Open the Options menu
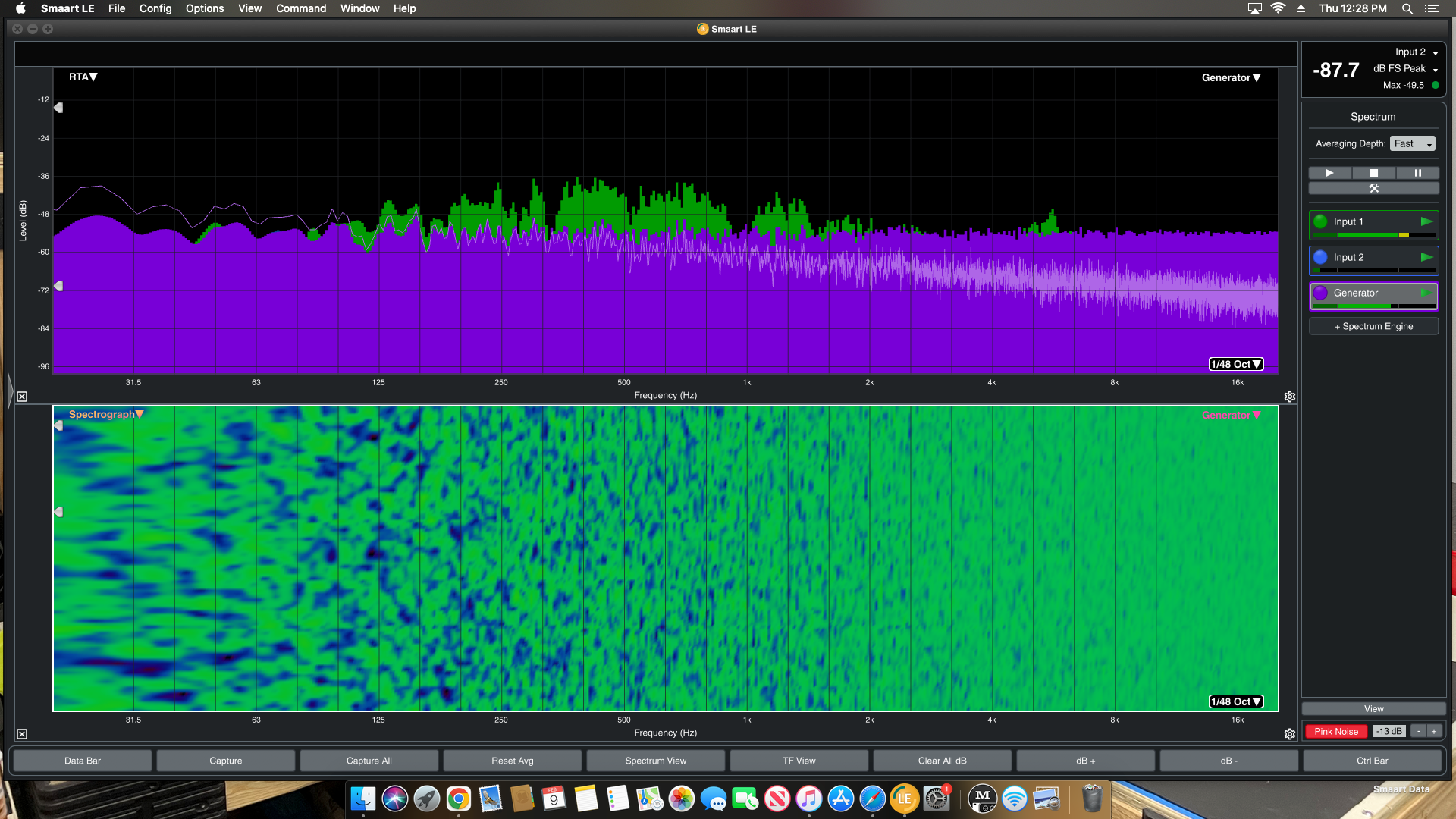Image resolution: width=1456 pixels, height=819 pixels. (x=205, y=8)
